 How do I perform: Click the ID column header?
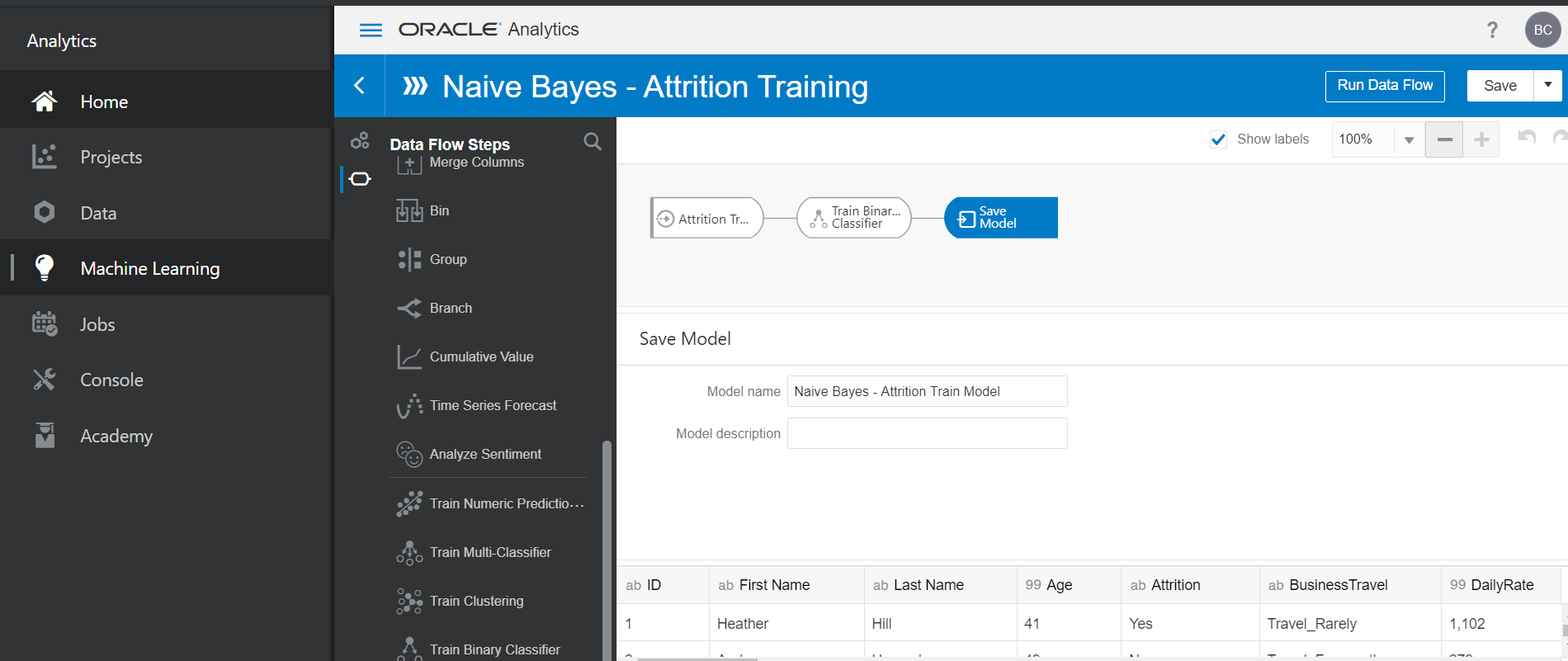(x=663, y=585)
